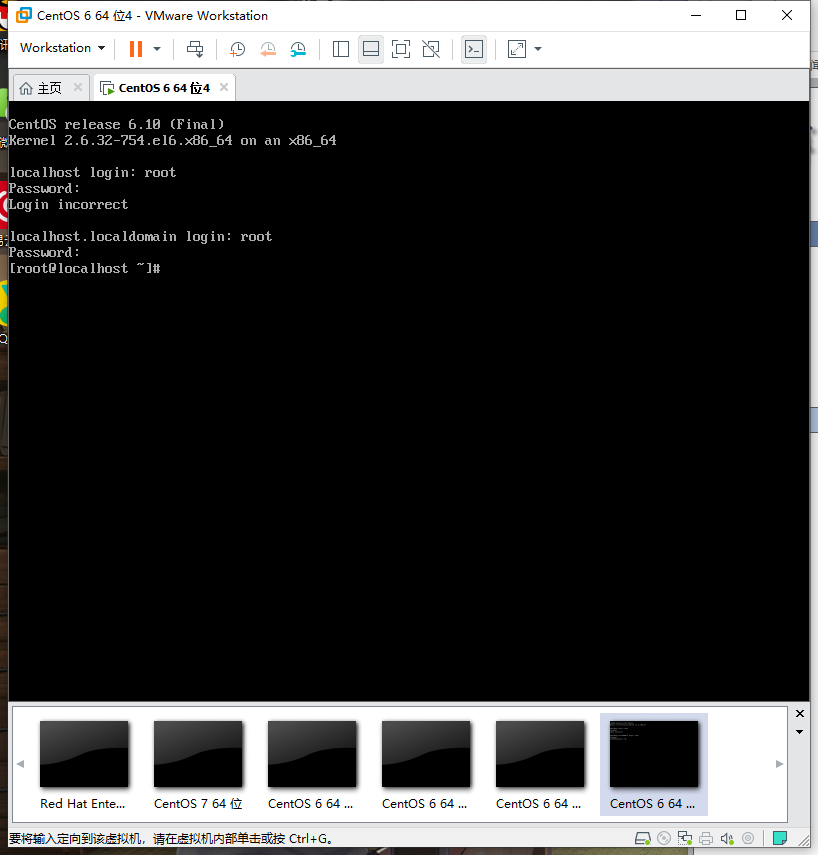The width and height of the screenshot is (818, 855).
Task: Open the CentOS 7 64 位 thumbnail
Action: (x=198, y=764)
